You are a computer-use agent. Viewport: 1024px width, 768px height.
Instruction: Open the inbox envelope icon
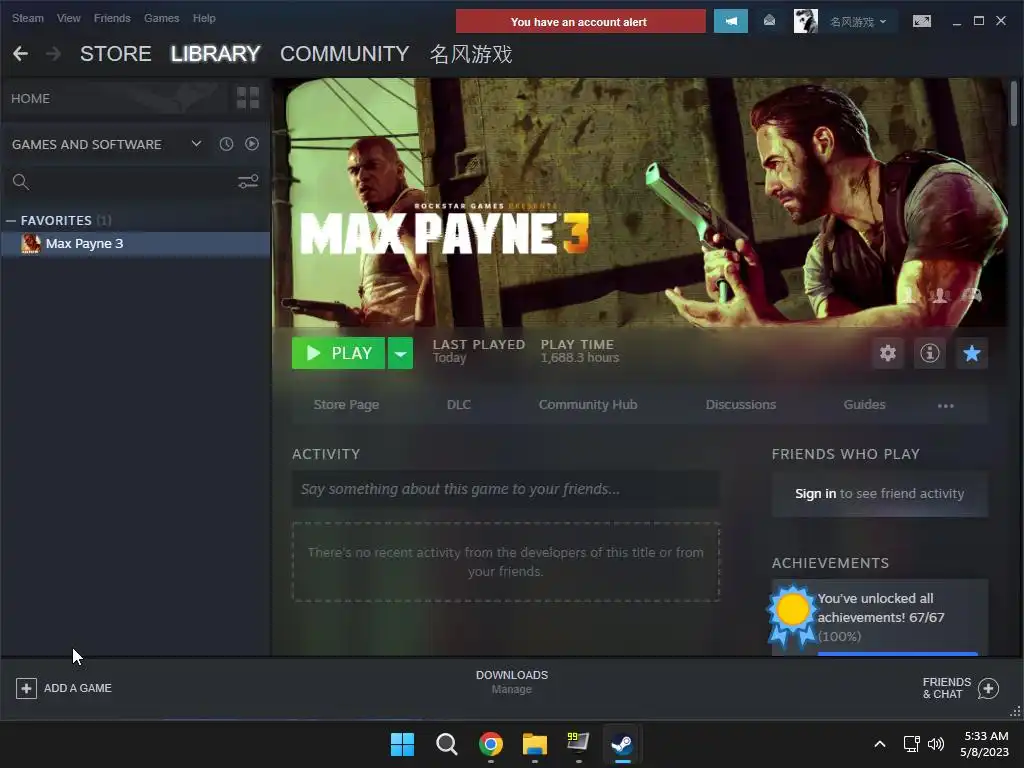(769, 21)
